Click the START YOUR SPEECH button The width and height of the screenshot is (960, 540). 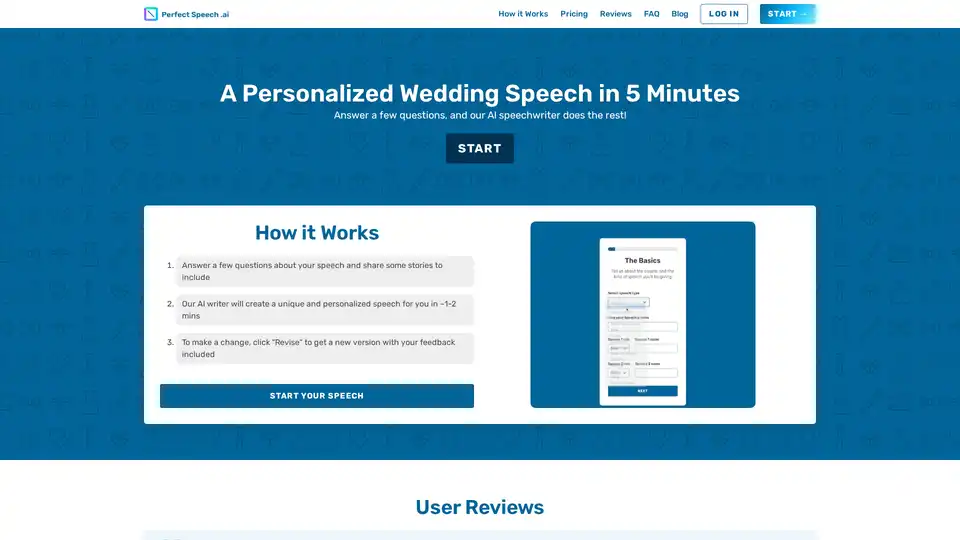click(x=316, y=396)
